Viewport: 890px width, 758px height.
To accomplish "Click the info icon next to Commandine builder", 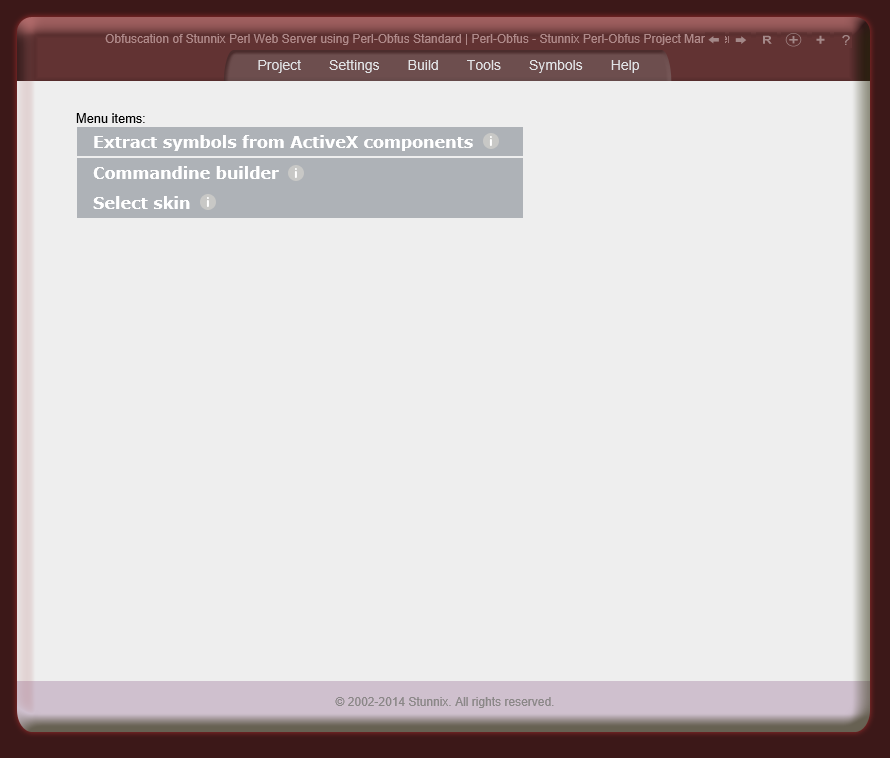I will (x=295, y=173).
